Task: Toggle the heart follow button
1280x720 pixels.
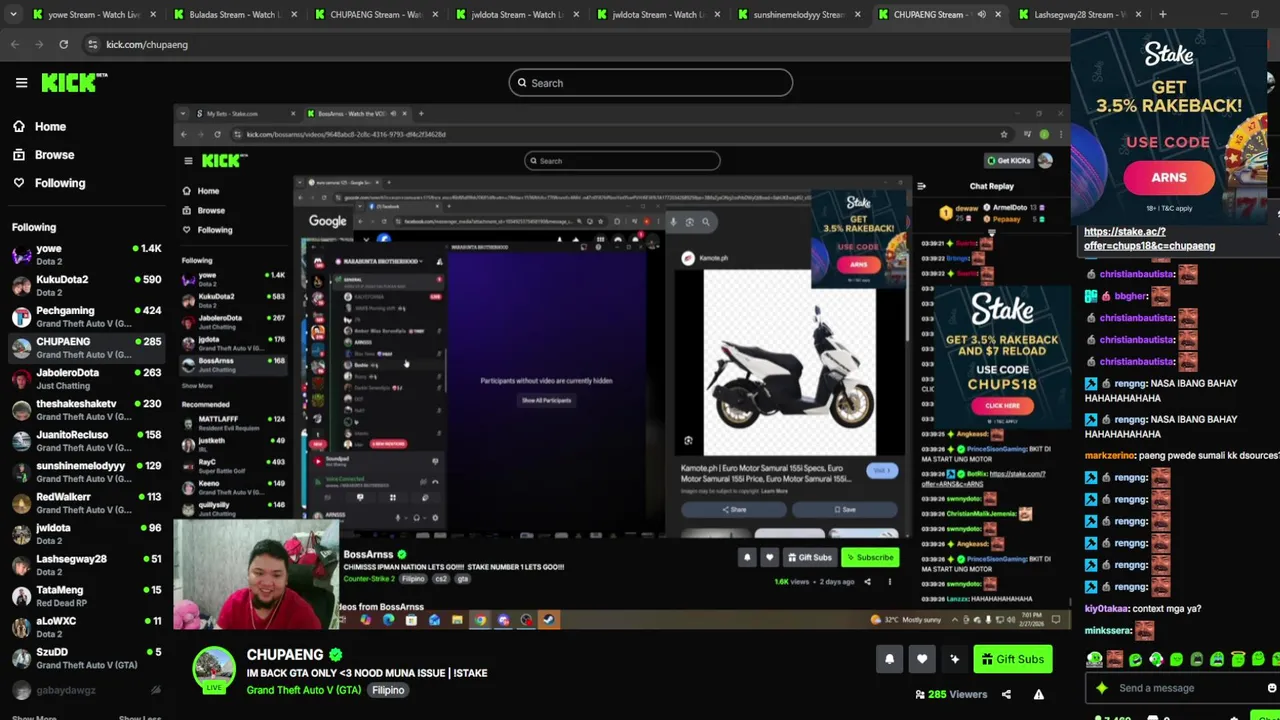Action: pos(922,659)
